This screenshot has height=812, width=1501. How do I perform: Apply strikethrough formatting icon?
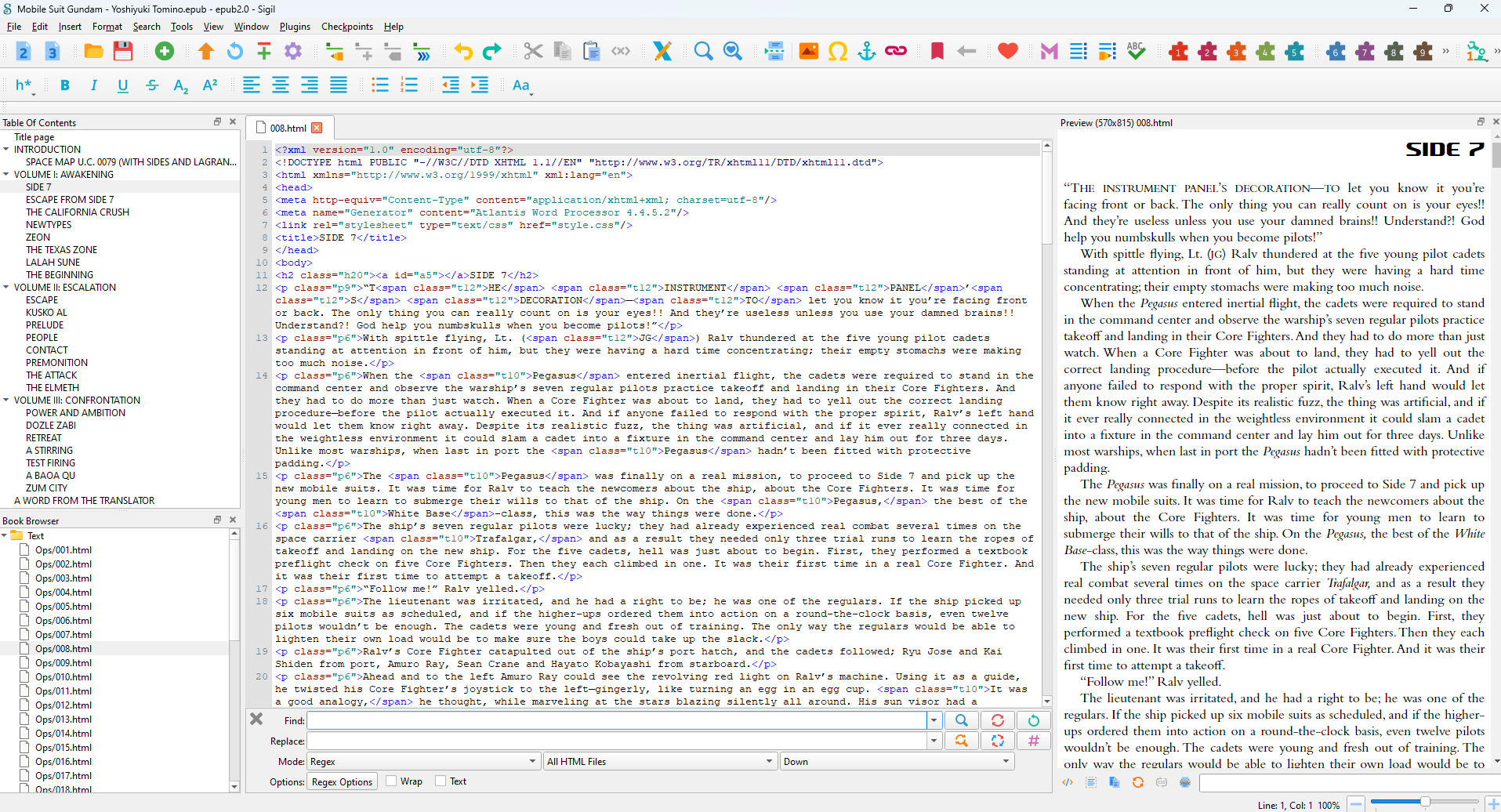pyautogui.click(x=152, y=85)
